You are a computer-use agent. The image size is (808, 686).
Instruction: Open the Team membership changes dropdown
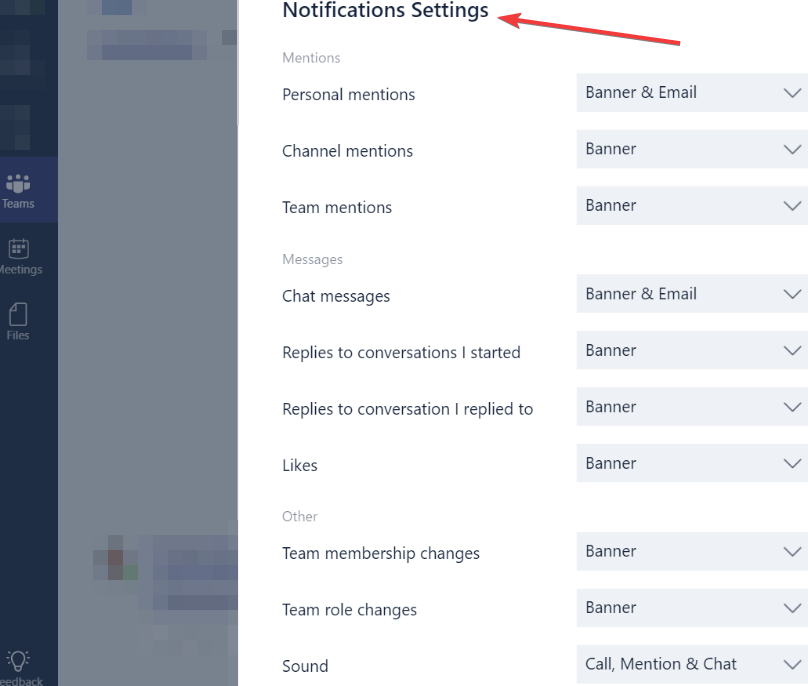(x=692, y=551)
